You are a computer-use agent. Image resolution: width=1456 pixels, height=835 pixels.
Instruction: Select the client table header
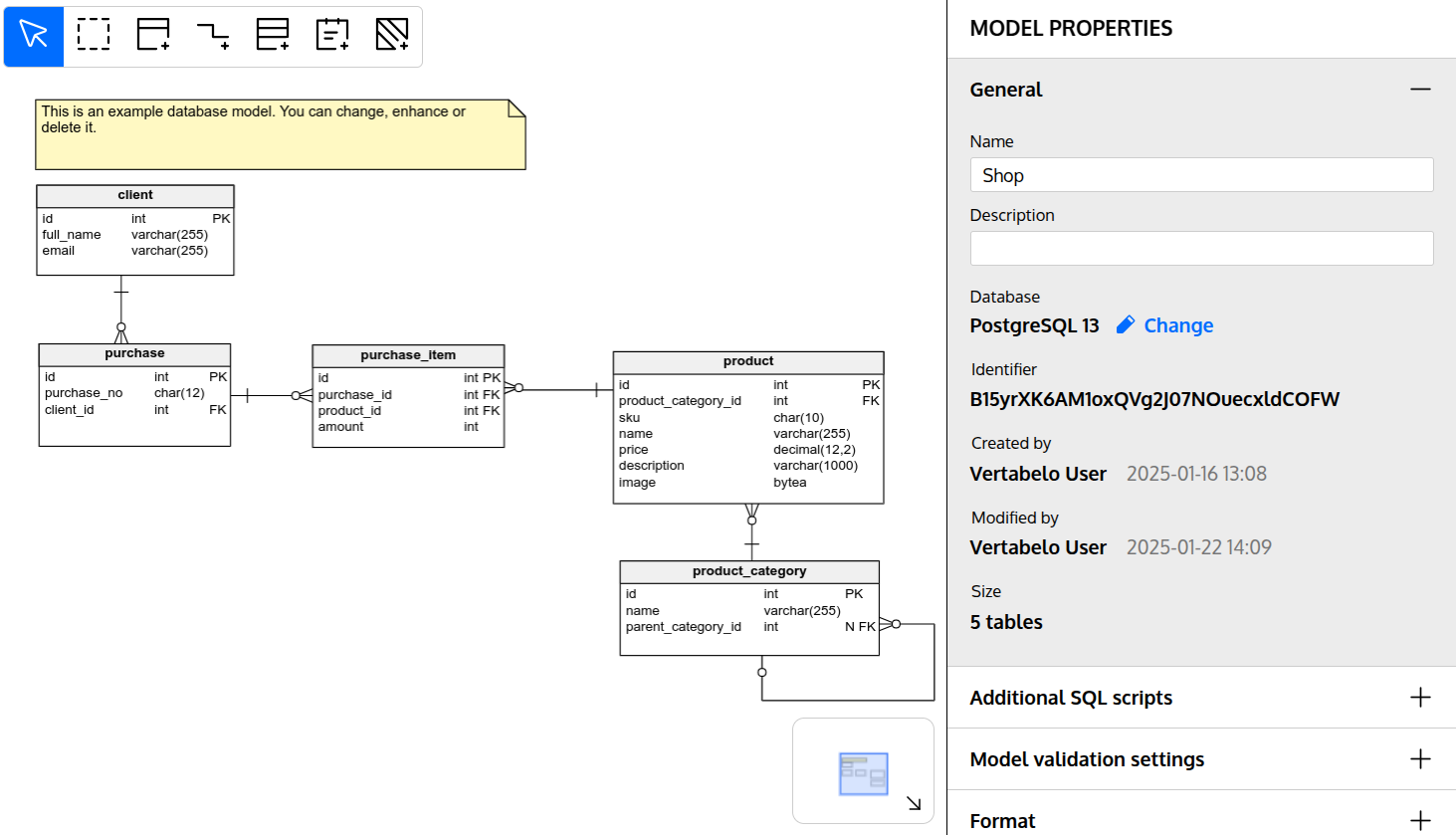[x=135, y=195]
